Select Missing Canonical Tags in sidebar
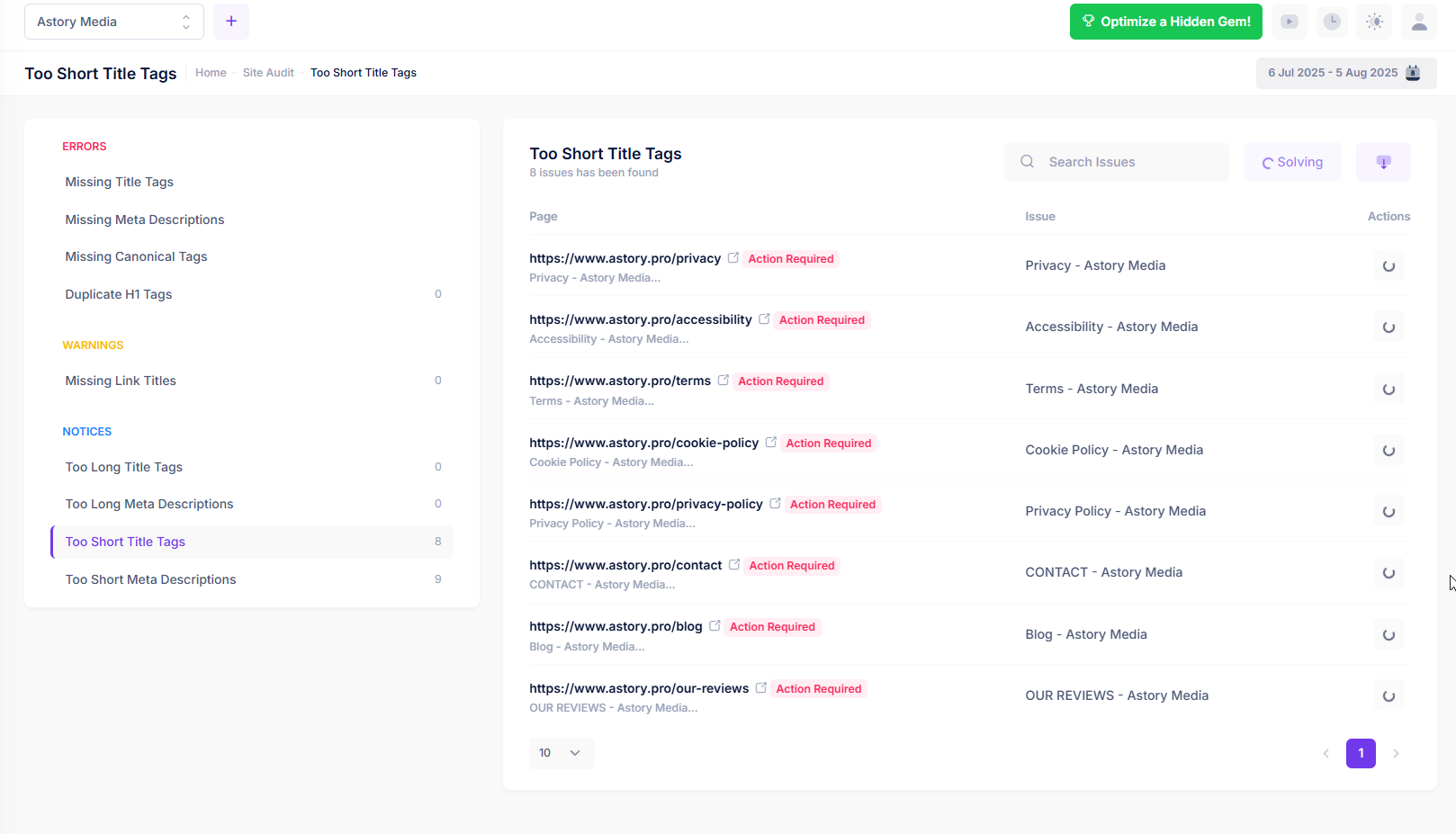This screenshot has height=834, width=1456. point(252,256)
